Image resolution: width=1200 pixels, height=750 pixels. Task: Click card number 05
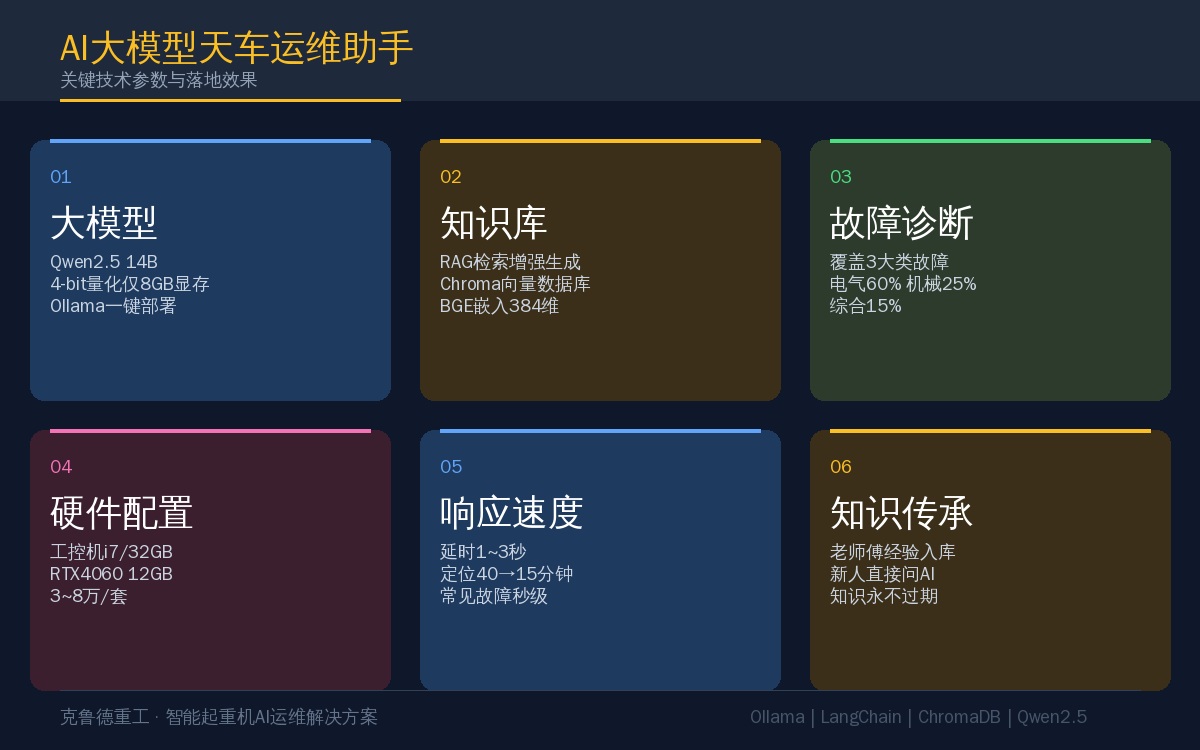tap(451, 467)
